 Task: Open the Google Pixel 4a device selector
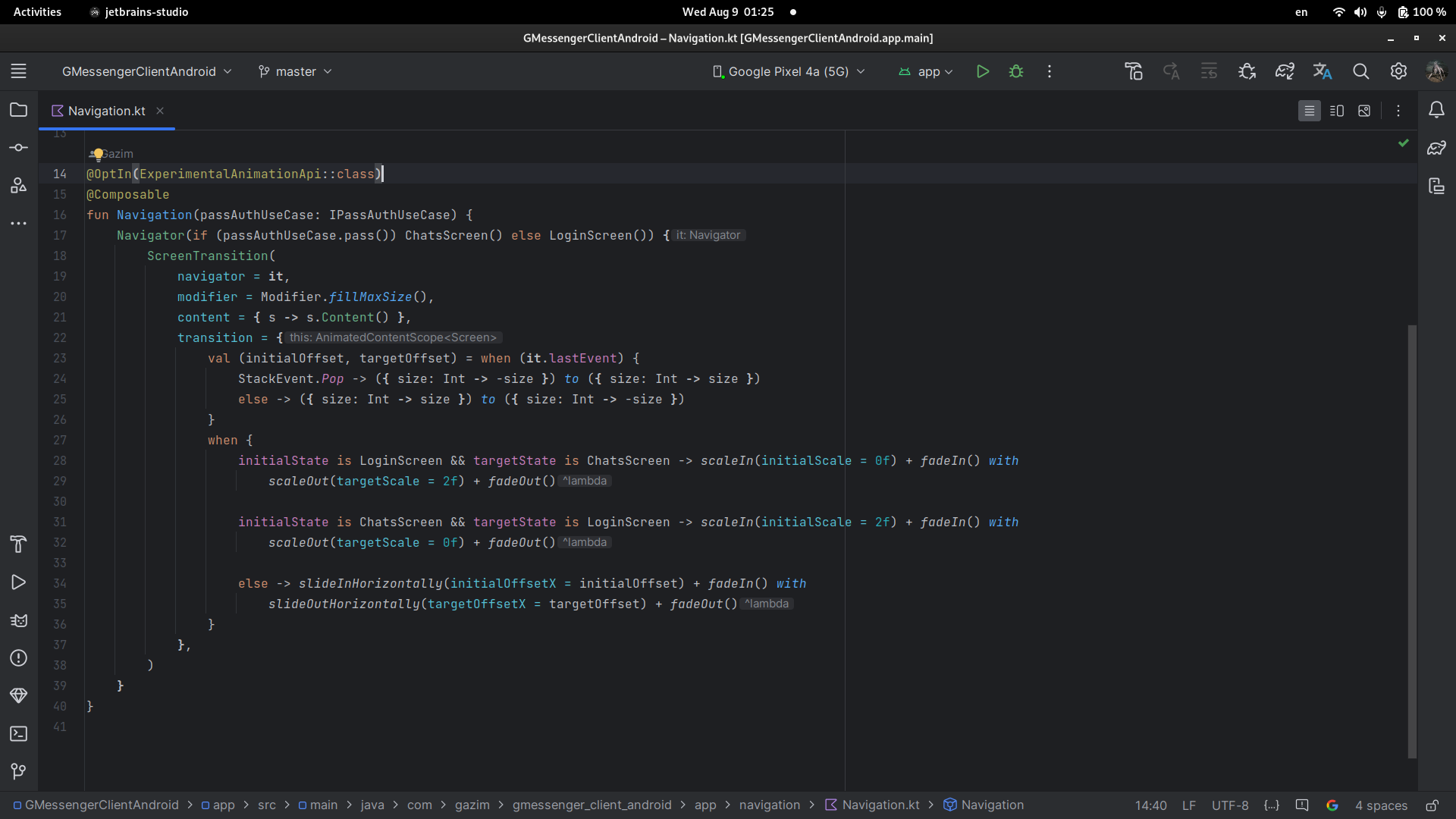click(x=789, y=71)
